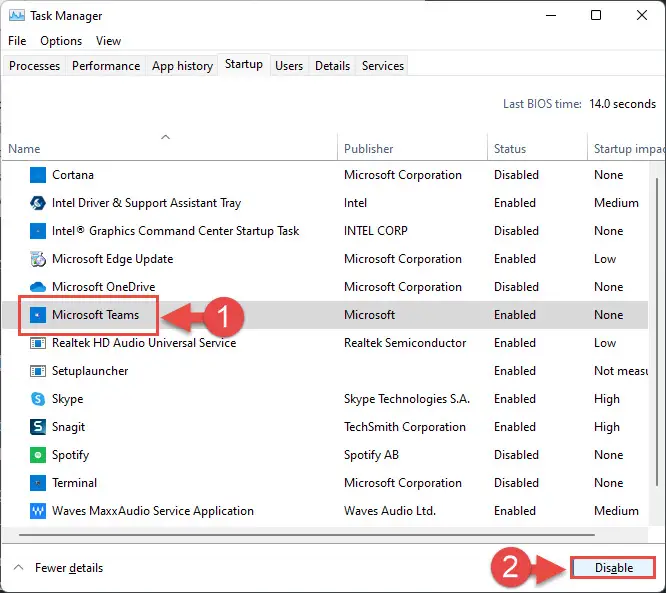Switch to the Processes tab
Image resolution: width=666 pixels, height=593 pixels.
pyautogui.click(x=34, y=66)
